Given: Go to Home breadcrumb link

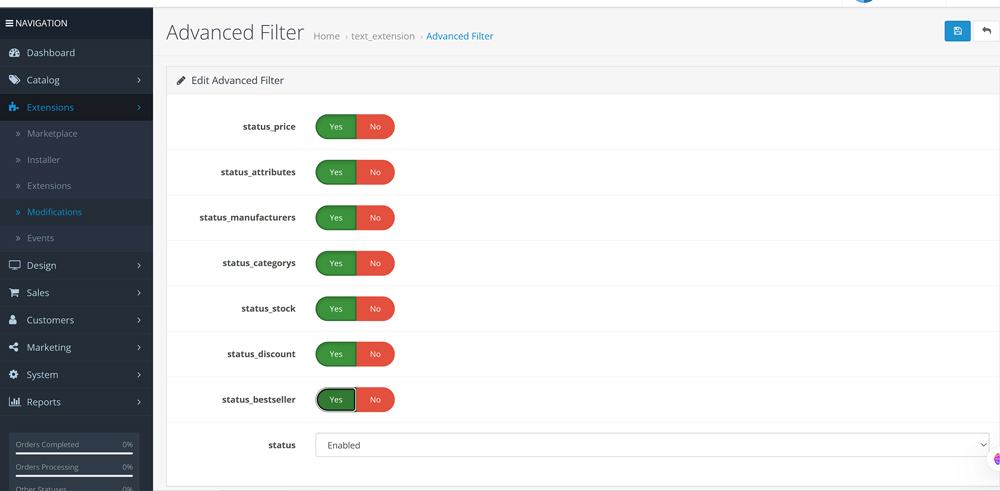Looking at the screenshot, I should pos(326,36).
